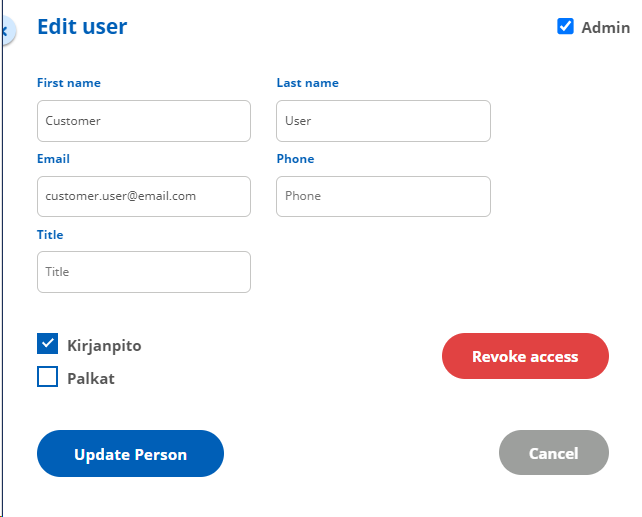Viewport: 642px width, 517px height.
Task: Uncheck the Admin checkbox
Action: [565, 27]
